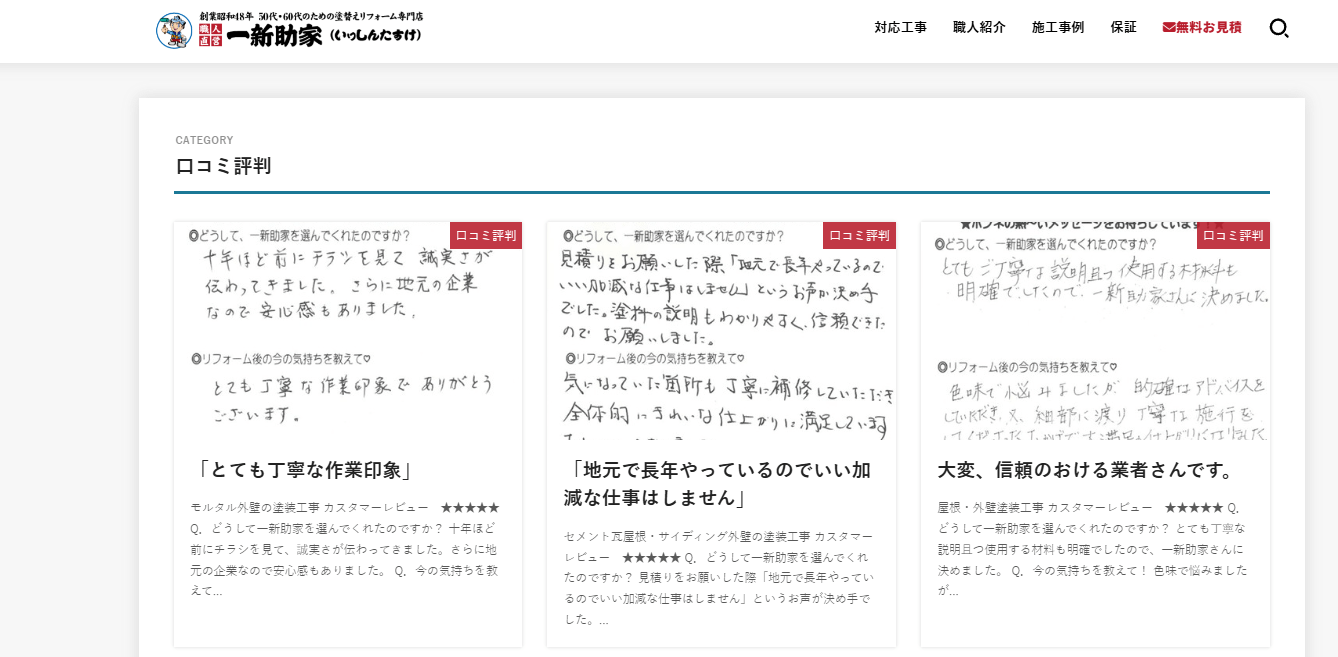Click excerpt starting モルタル外壁の塗装工事

tap(344, 549)
